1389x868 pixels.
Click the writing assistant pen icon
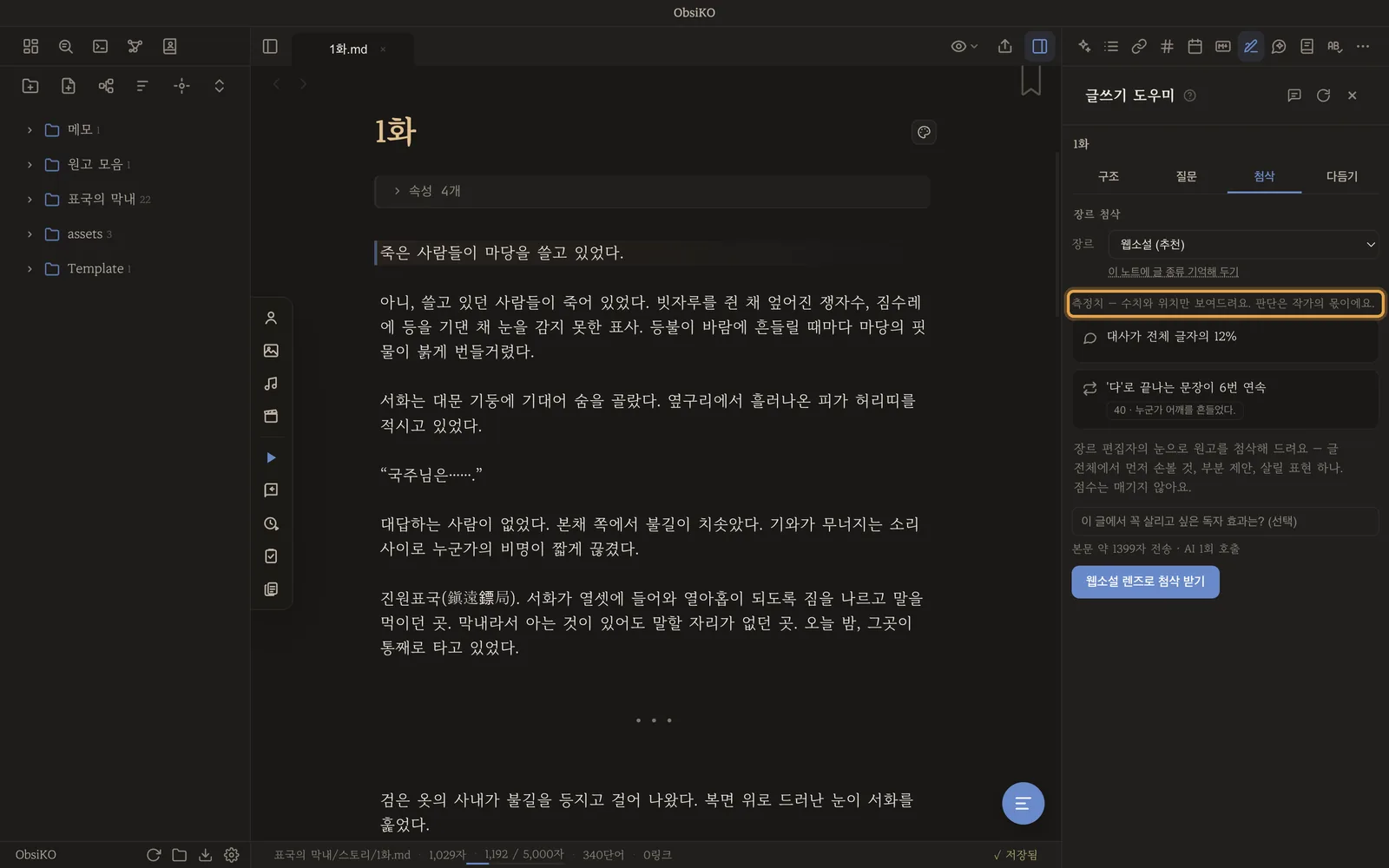coord(1251,46)
